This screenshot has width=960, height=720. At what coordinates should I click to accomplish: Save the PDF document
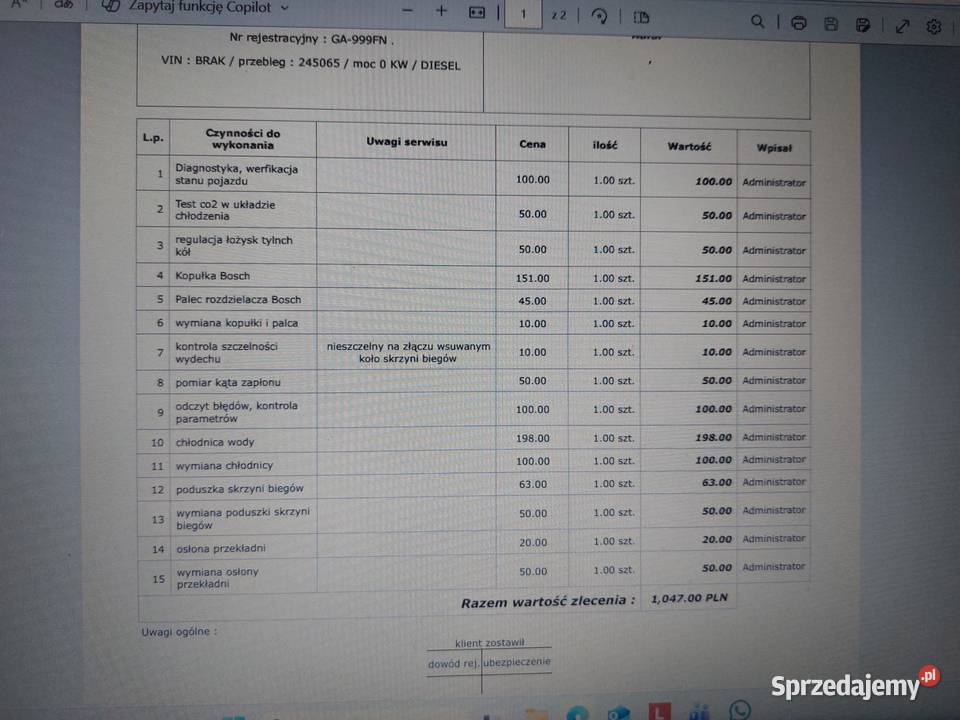pos(831,24)
